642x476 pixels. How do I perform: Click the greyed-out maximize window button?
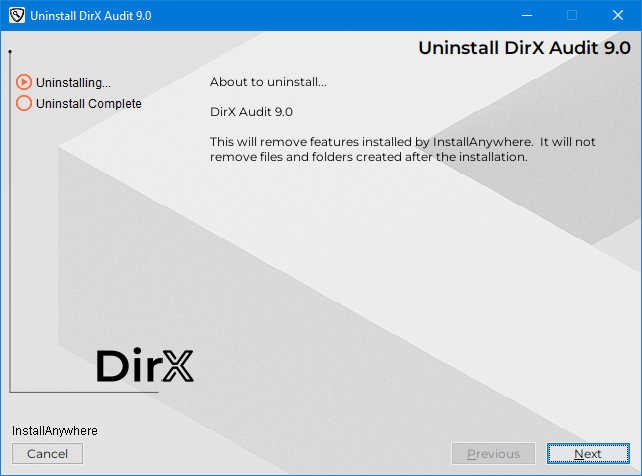coord(572,16)
